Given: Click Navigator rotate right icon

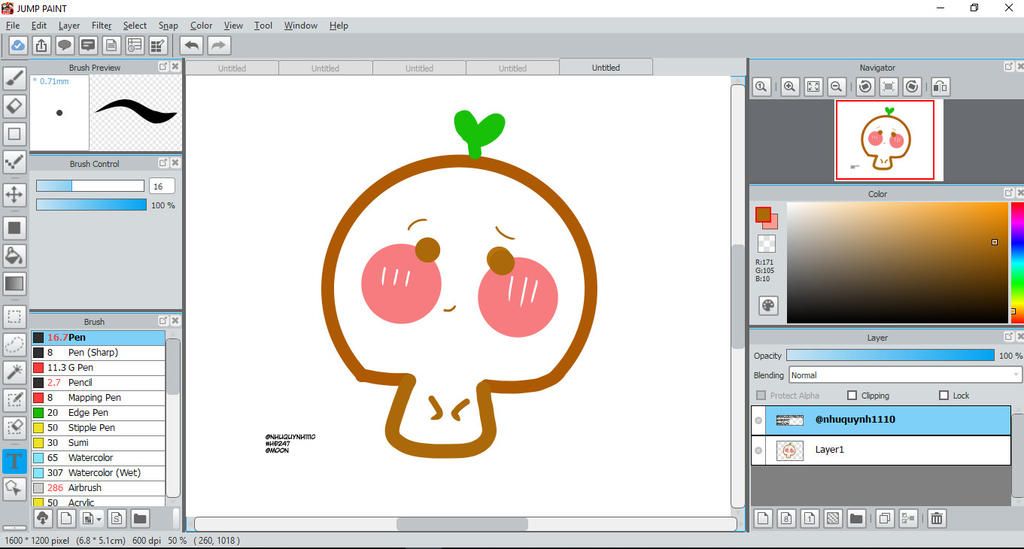Looking at the screenshot, I should click(912, 86).
